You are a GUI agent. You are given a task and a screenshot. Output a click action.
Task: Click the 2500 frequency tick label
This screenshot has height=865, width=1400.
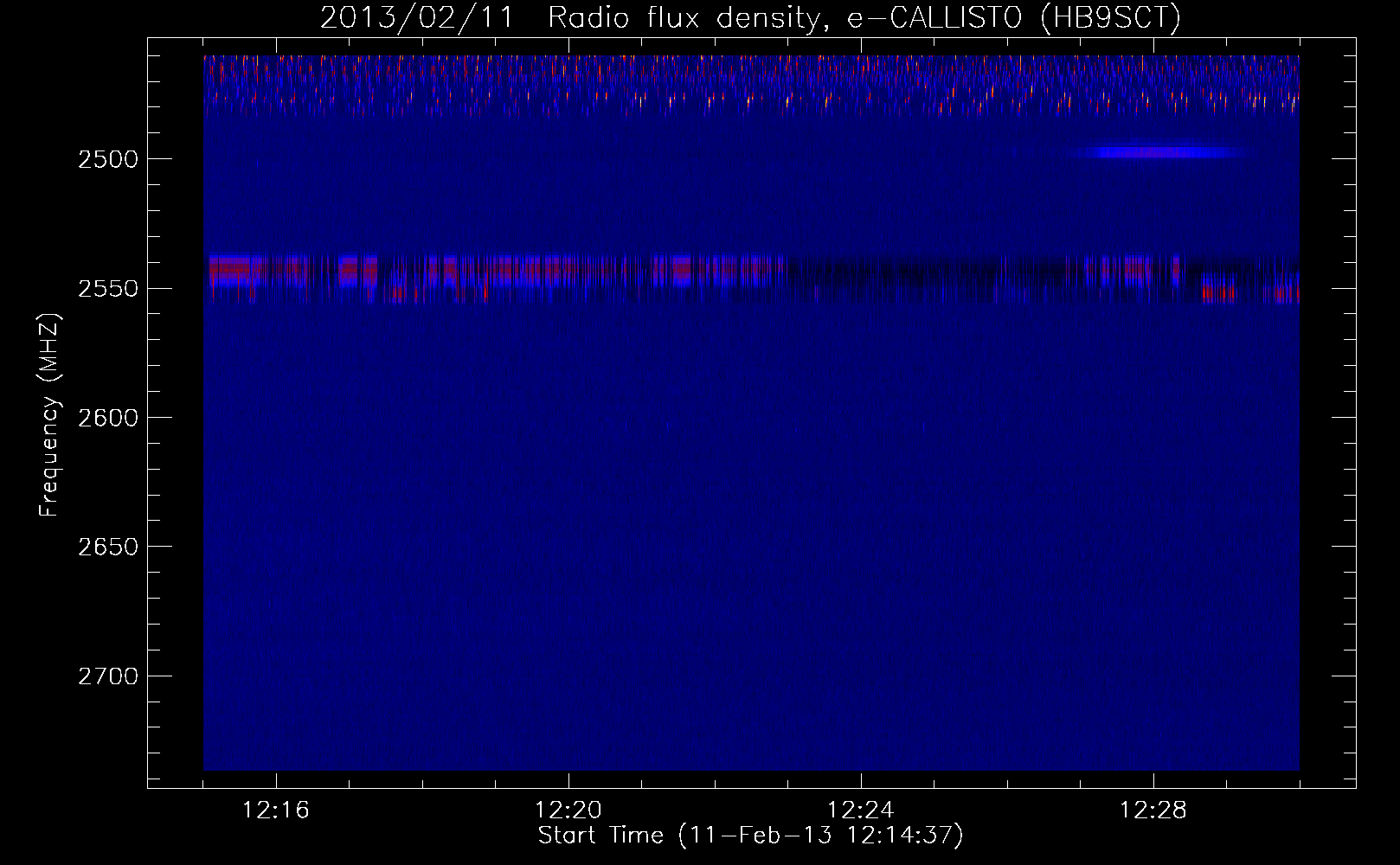(x=109, y=159)
